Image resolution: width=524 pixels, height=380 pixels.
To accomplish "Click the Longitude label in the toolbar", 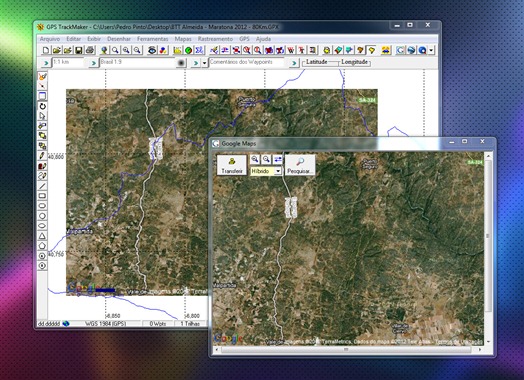I will pos(354,62).
